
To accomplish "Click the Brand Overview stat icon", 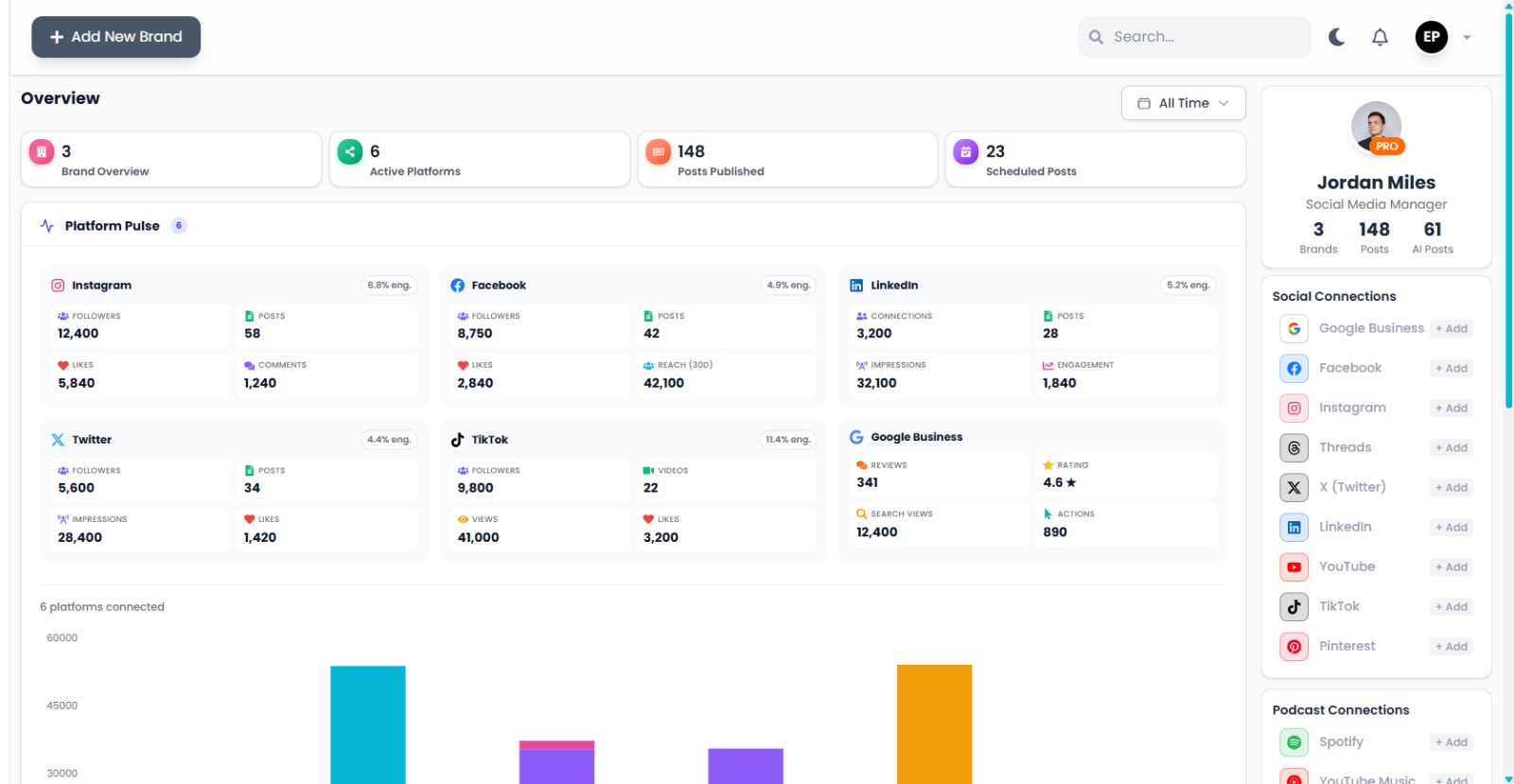I will tap(42, 151).
